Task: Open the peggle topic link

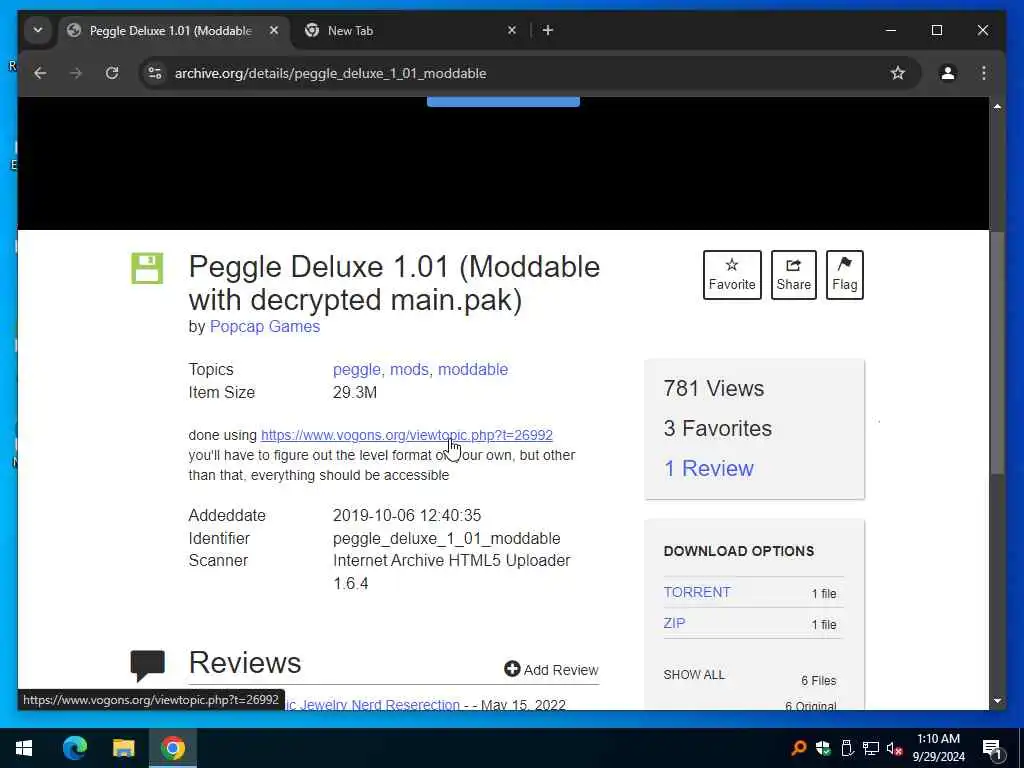Action: (357, 370)
